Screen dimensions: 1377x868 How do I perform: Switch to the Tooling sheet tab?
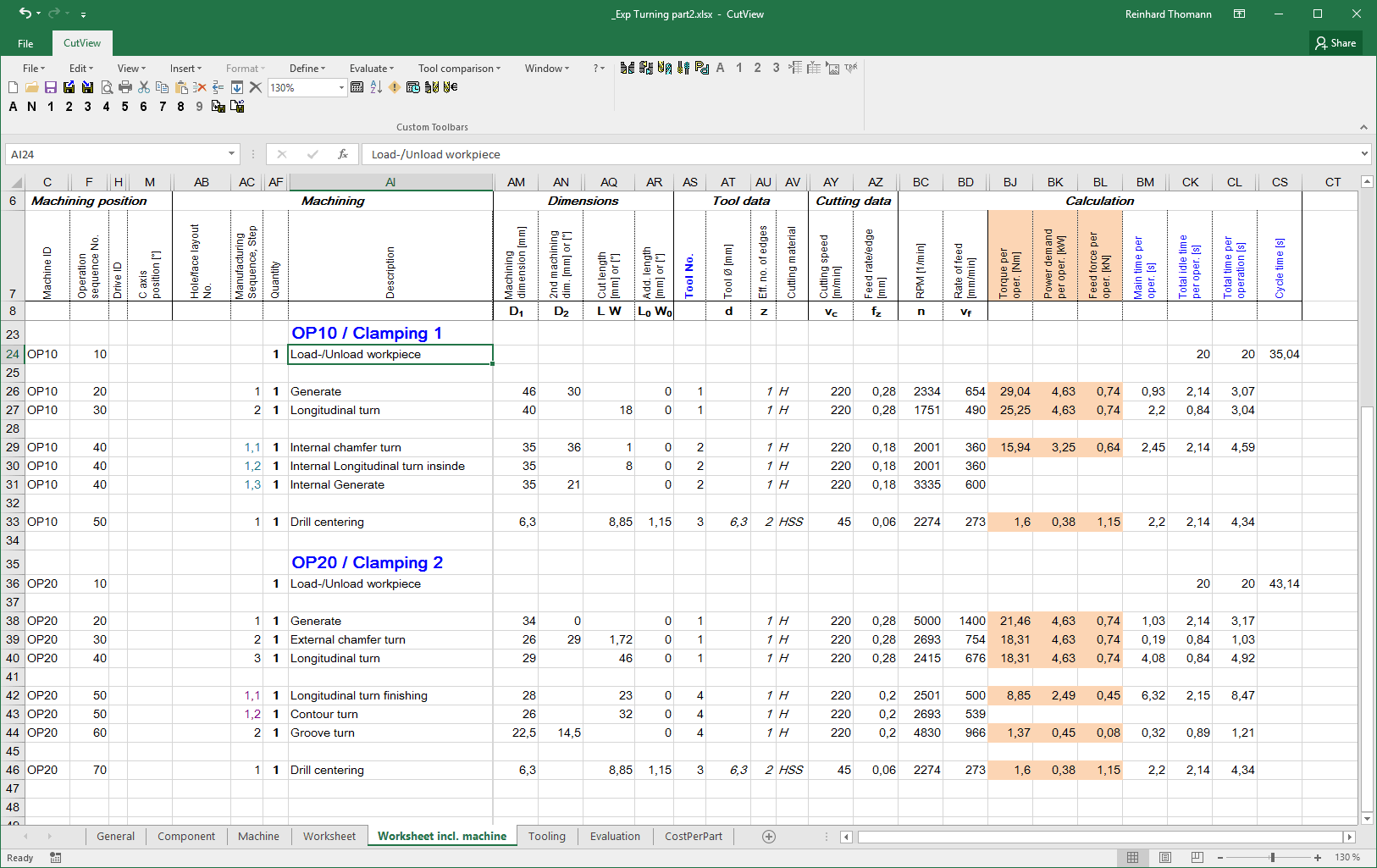point(546,836)
